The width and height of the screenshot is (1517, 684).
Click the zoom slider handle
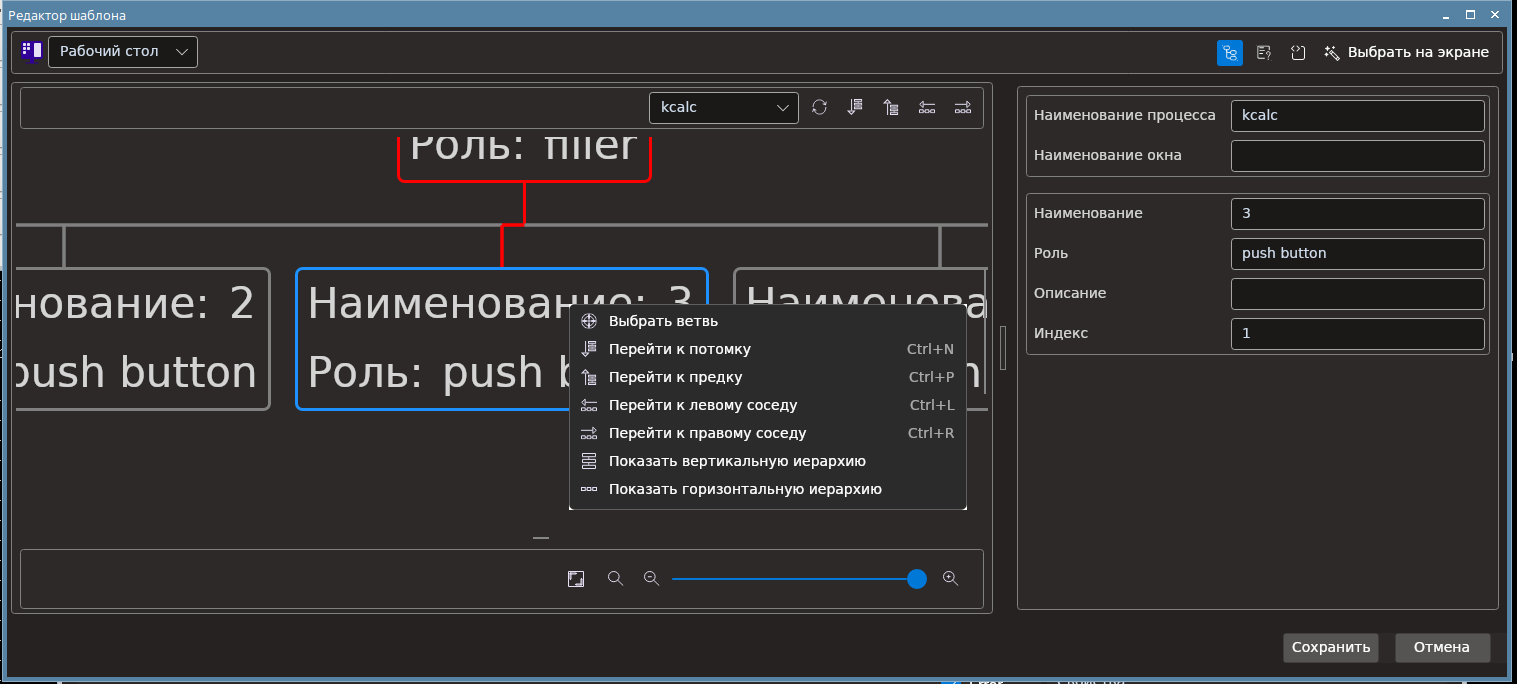pyautogui.click(x=917, y=579)
